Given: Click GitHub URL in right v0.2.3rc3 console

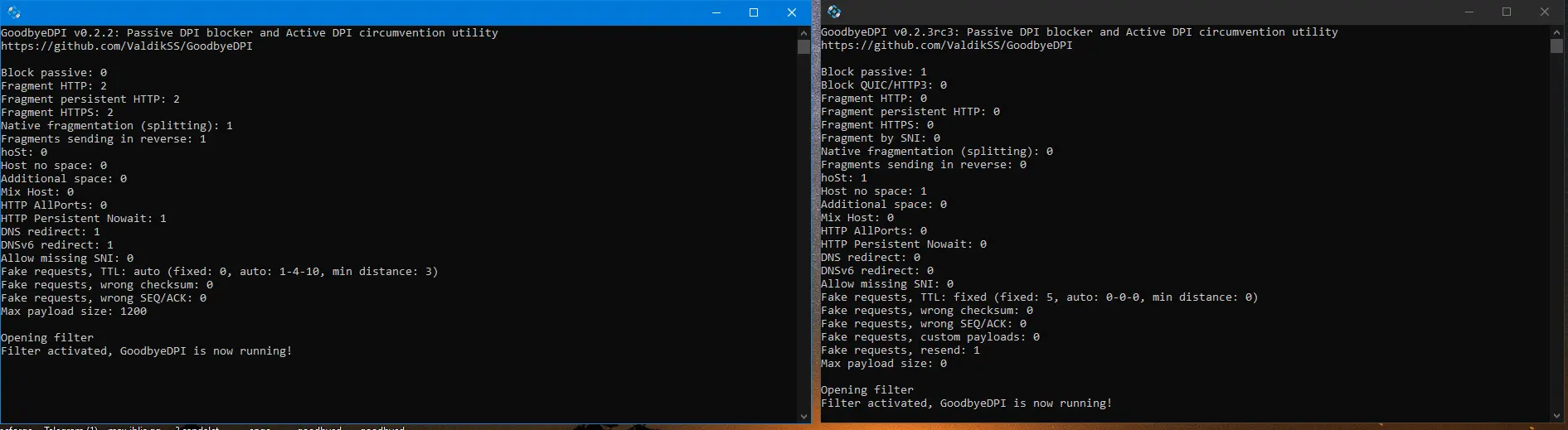Looking at the screenshot, I should click(947, 46).
